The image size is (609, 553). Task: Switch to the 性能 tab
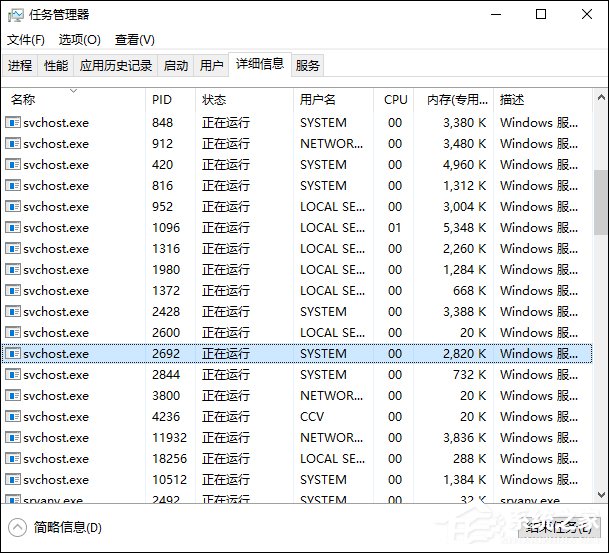coord(56,65)
